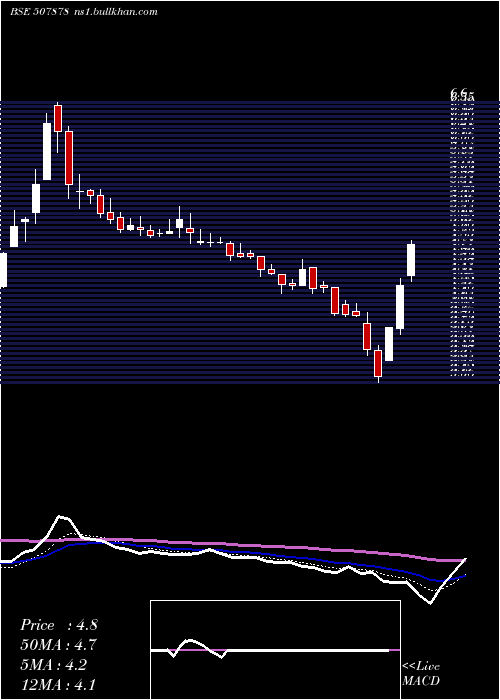Click the lowest red candlestick at the trough
This screenshot has width=500, height=700.
tap(378, 363)
